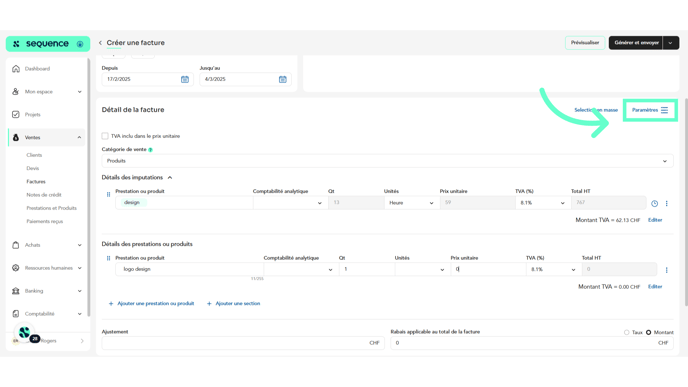Click the Prévisualiser button
The height and width of the screenshot is (387, 688).
[x=585, y=43]
